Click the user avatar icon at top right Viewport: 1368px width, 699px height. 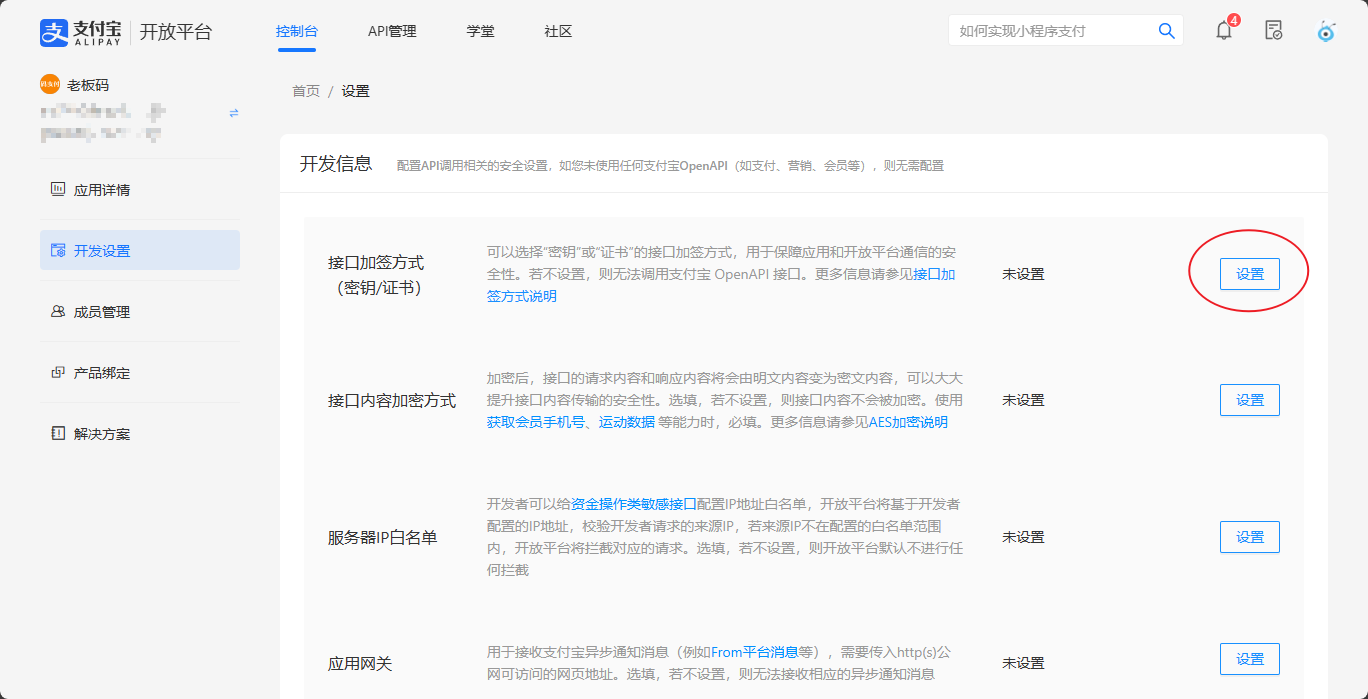tap(1326, 31)
